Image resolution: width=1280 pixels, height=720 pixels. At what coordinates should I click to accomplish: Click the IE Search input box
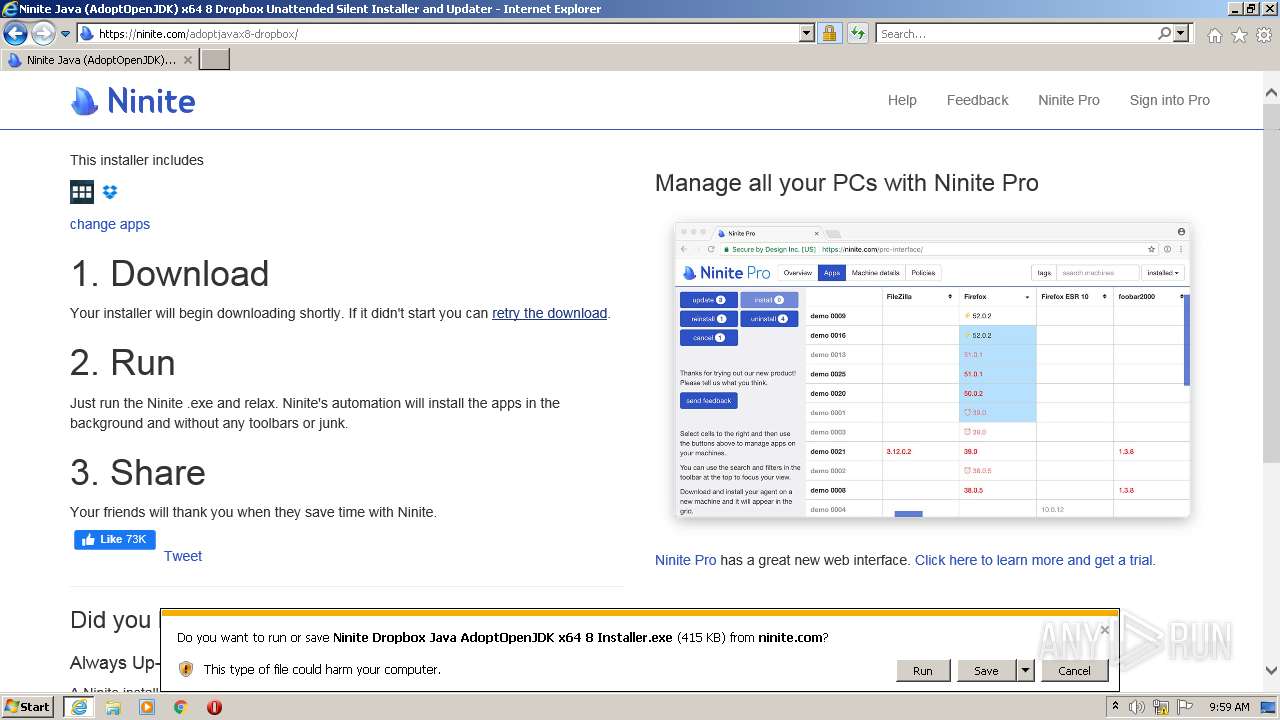1016,33
